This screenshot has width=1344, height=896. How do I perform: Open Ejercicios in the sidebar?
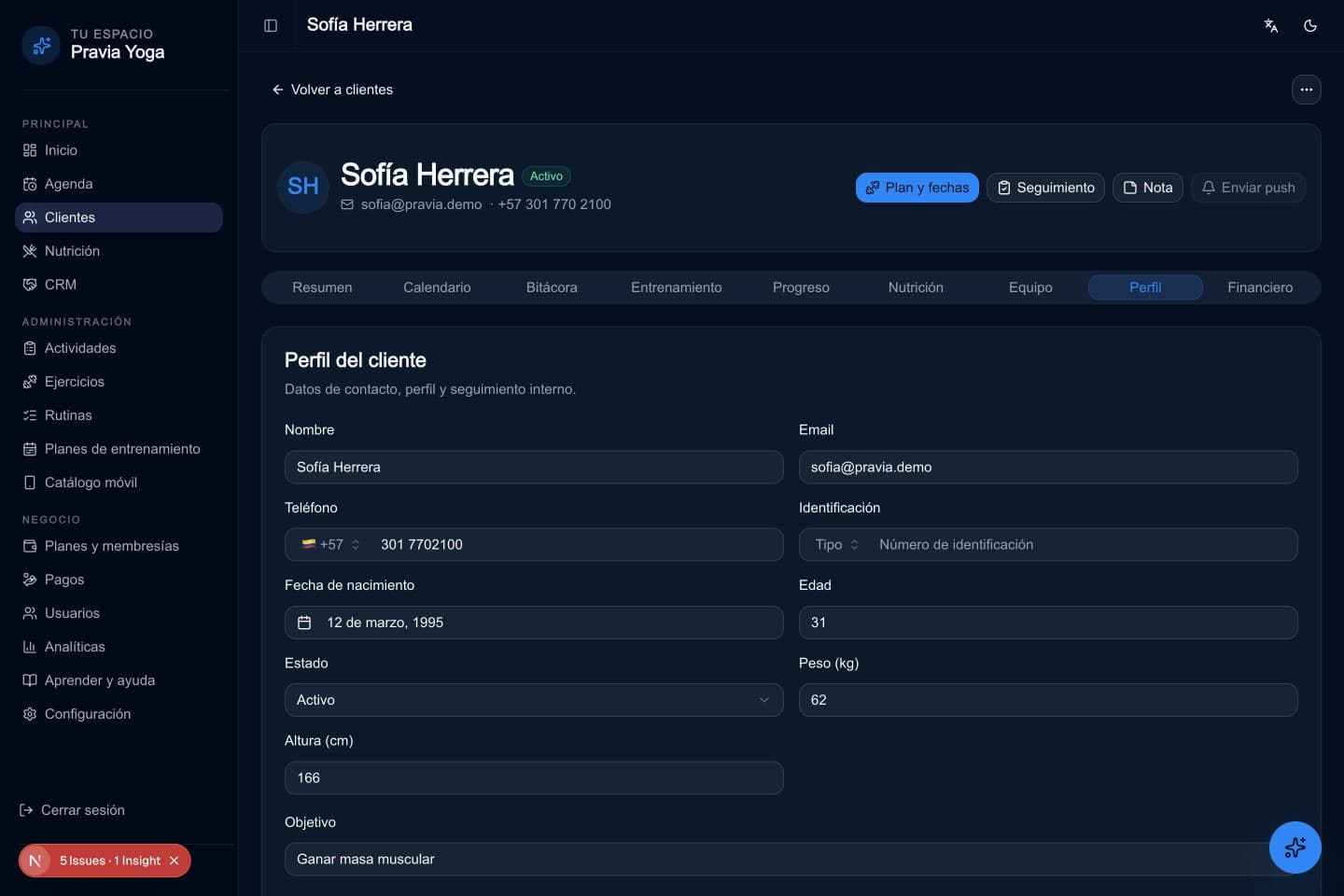click(119, 382)
